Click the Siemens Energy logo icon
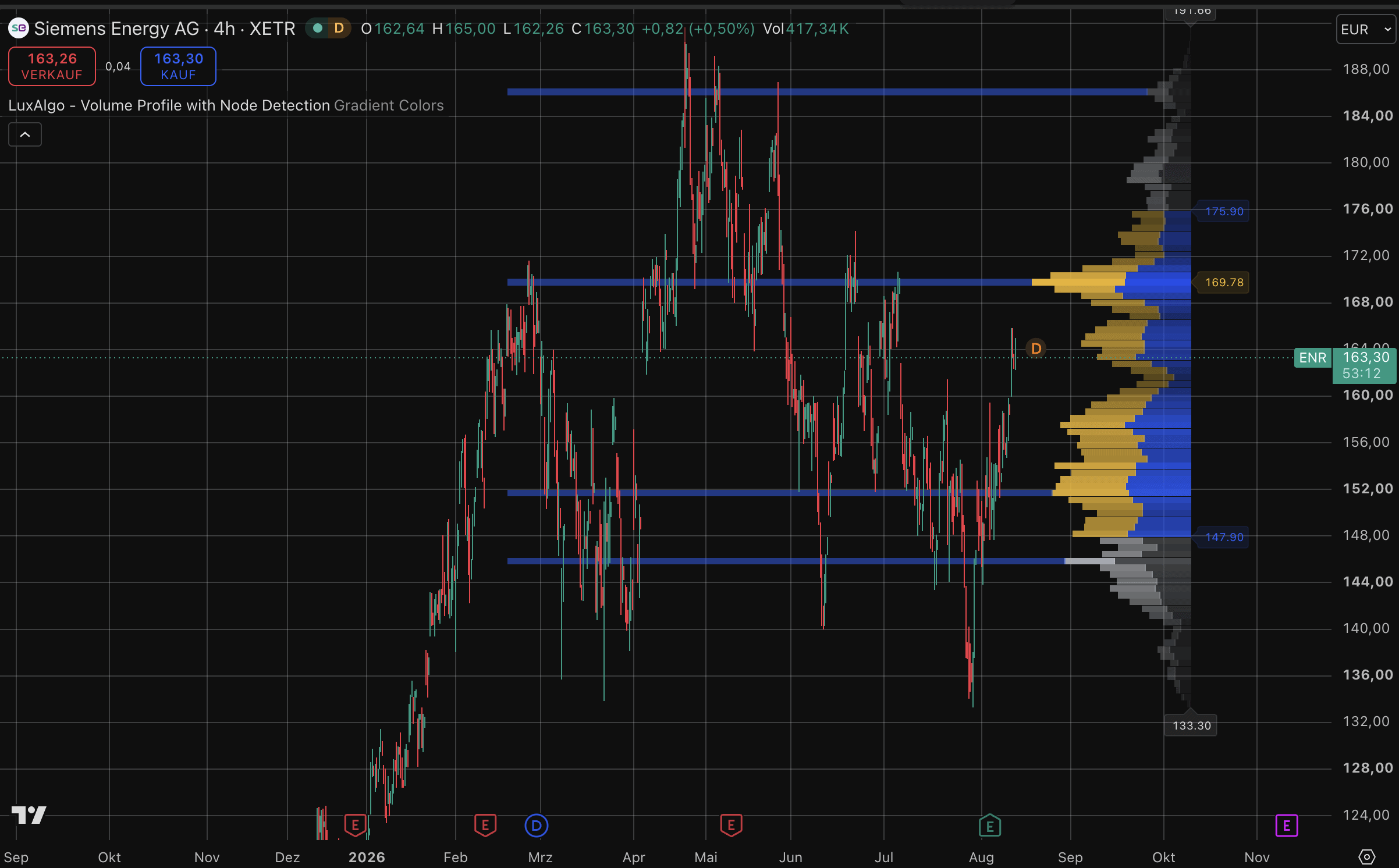The width and height of the screenshot is (1399, 868). [x=19, y=28]
